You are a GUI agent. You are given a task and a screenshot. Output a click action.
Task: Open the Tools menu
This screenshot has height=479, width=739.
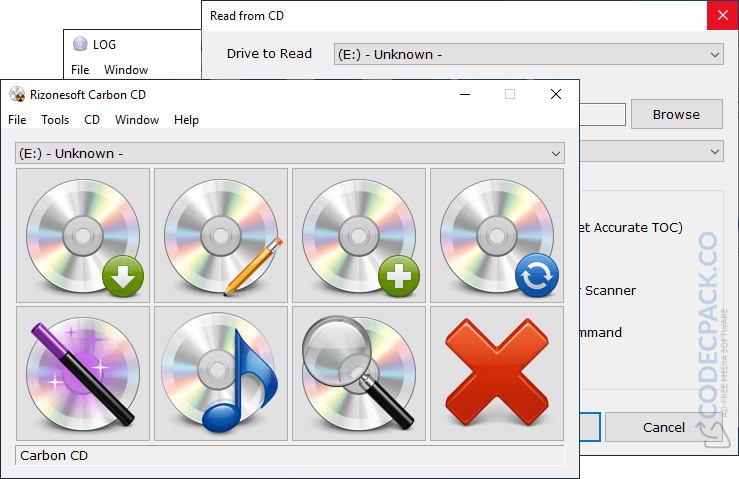[55, 120]
